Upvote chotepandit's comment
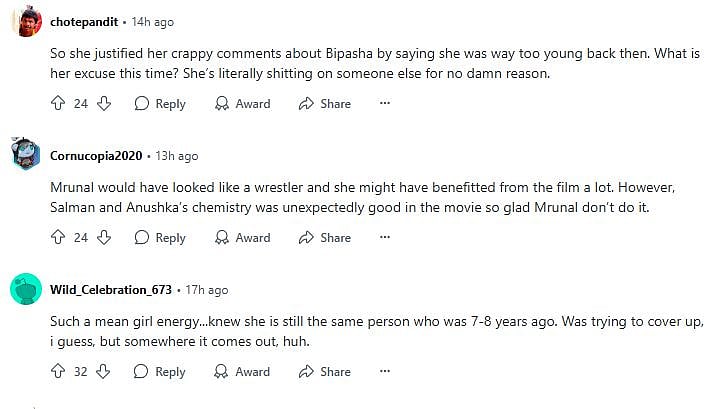715x409 pixels. [x=57, y=104]
